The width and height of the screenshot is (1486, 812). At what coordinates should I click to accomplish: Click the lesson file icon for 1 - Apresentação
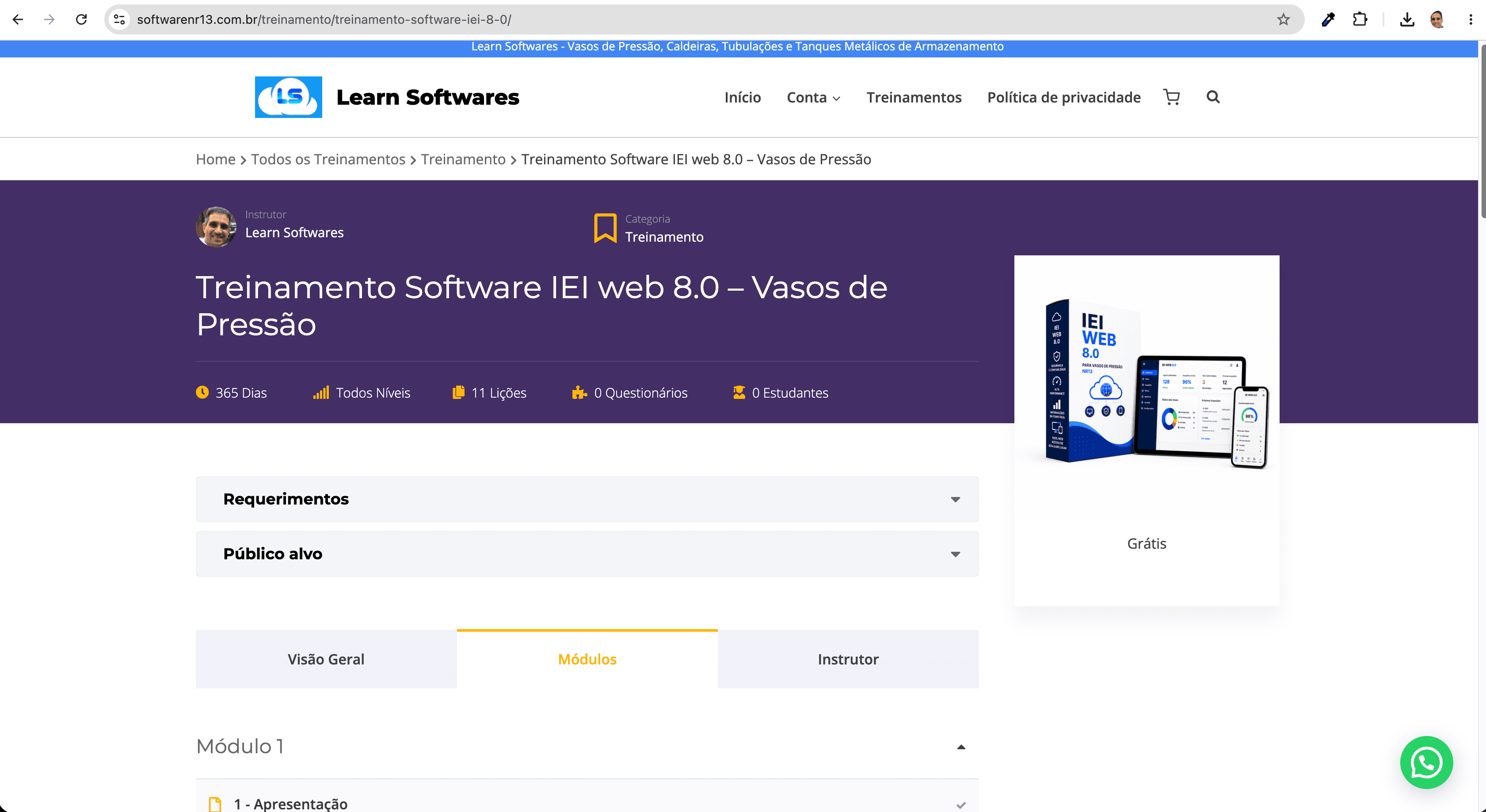click(215, 804)
